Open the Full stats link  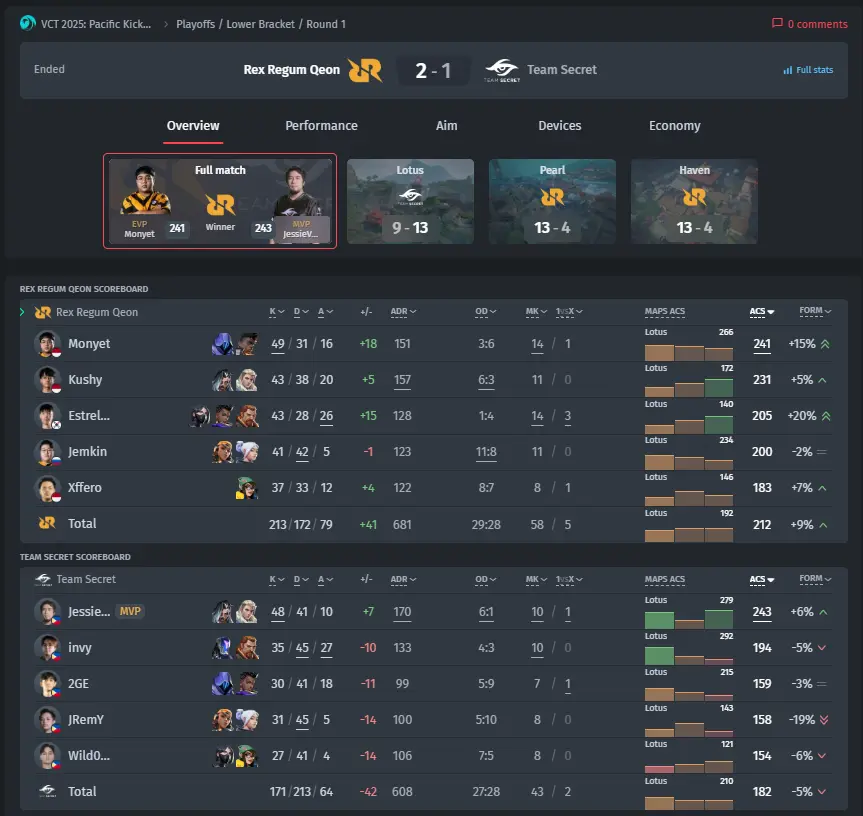click(809, 70)
